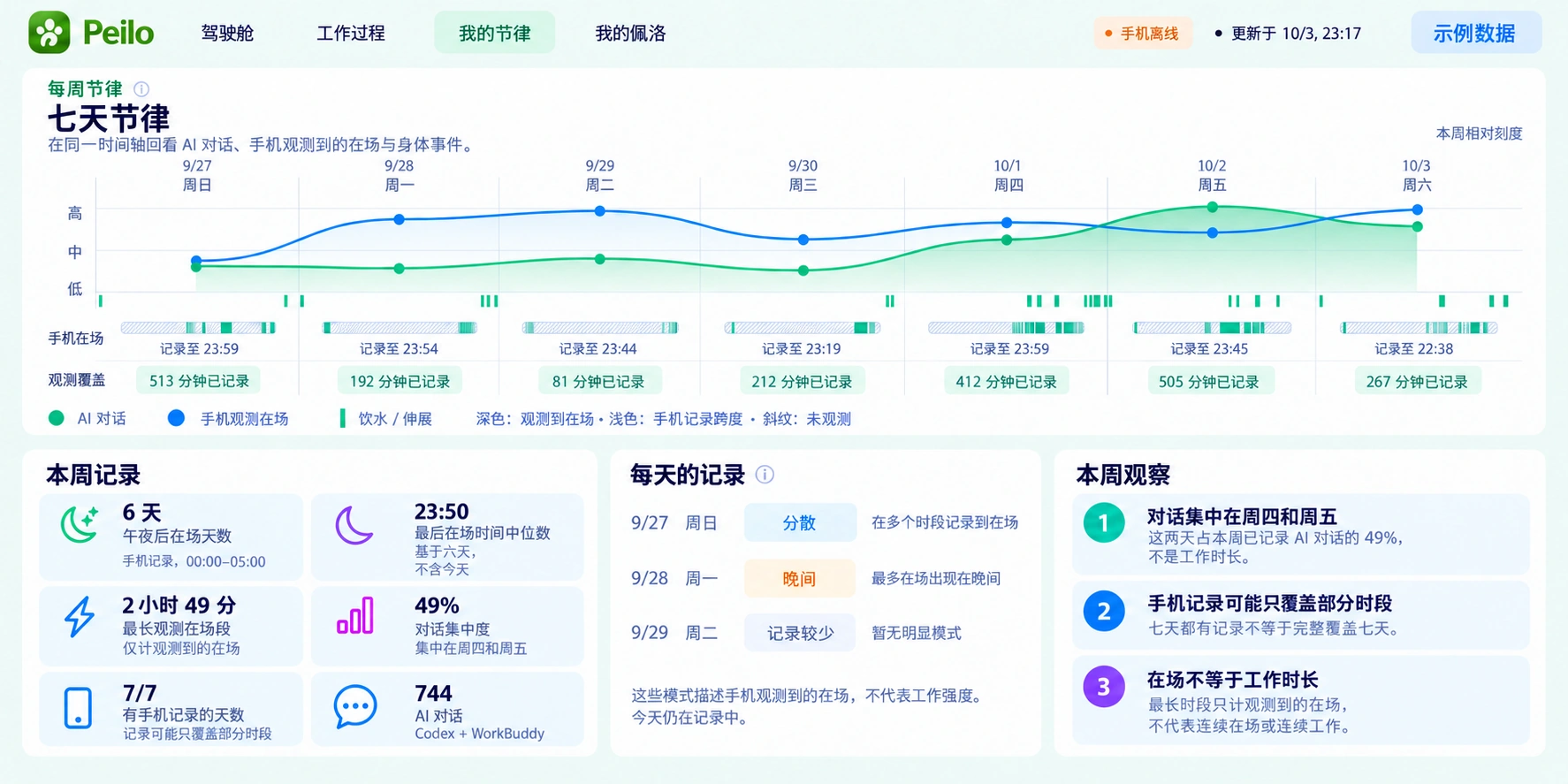
Task: Click the blue number 2 observation badge
Action: [x=1103, y=611]
